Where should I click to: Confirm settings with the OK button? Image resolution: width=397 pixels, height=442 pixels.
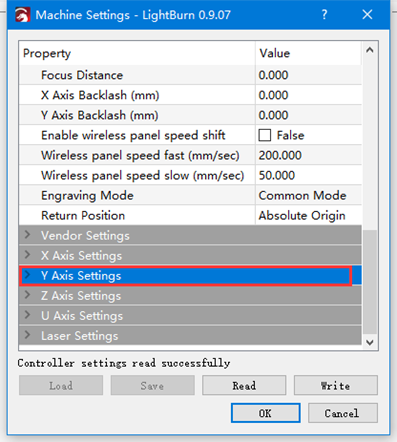point(266,413)
